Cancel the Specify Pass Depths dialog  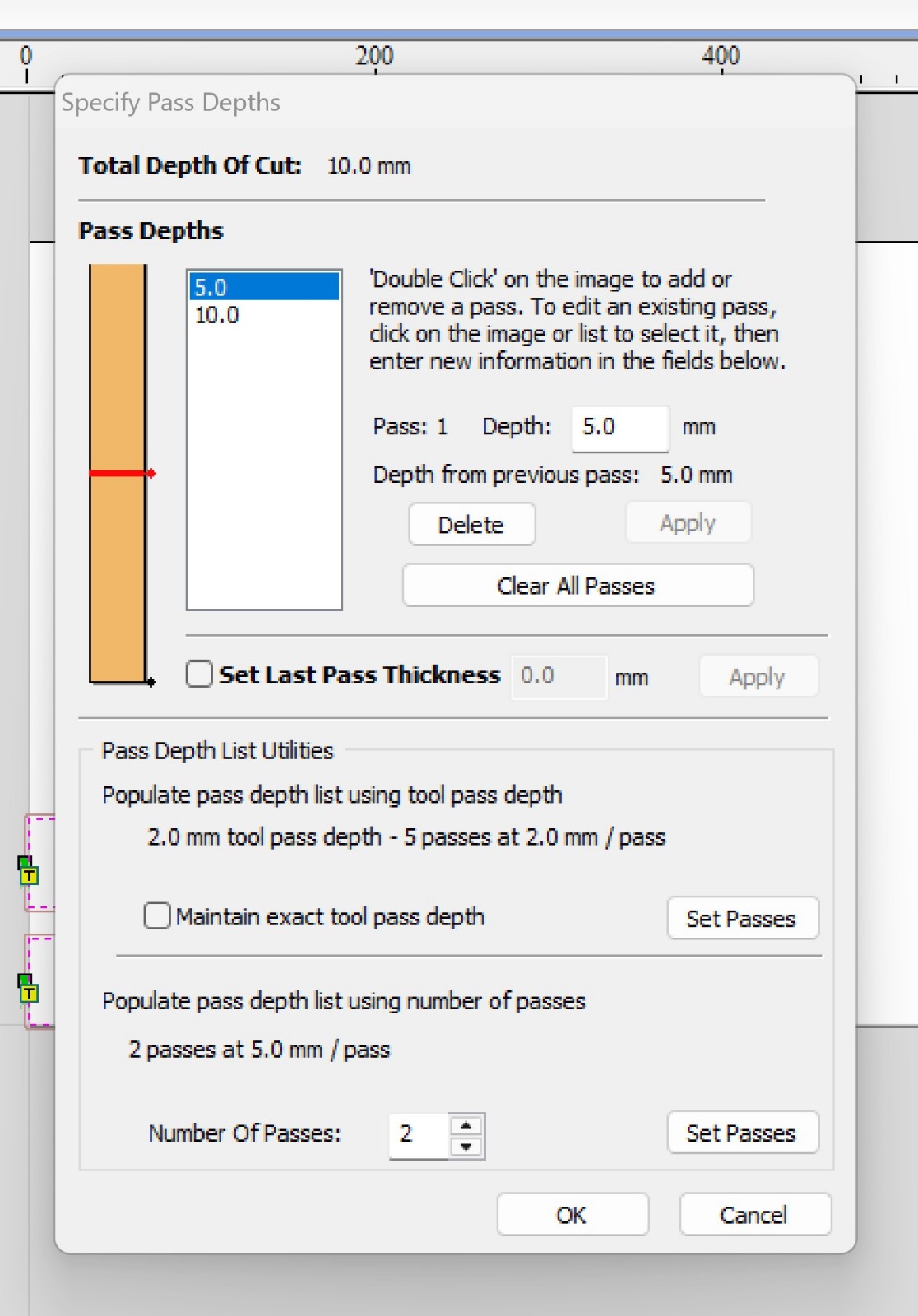[x=753, y=1215]
